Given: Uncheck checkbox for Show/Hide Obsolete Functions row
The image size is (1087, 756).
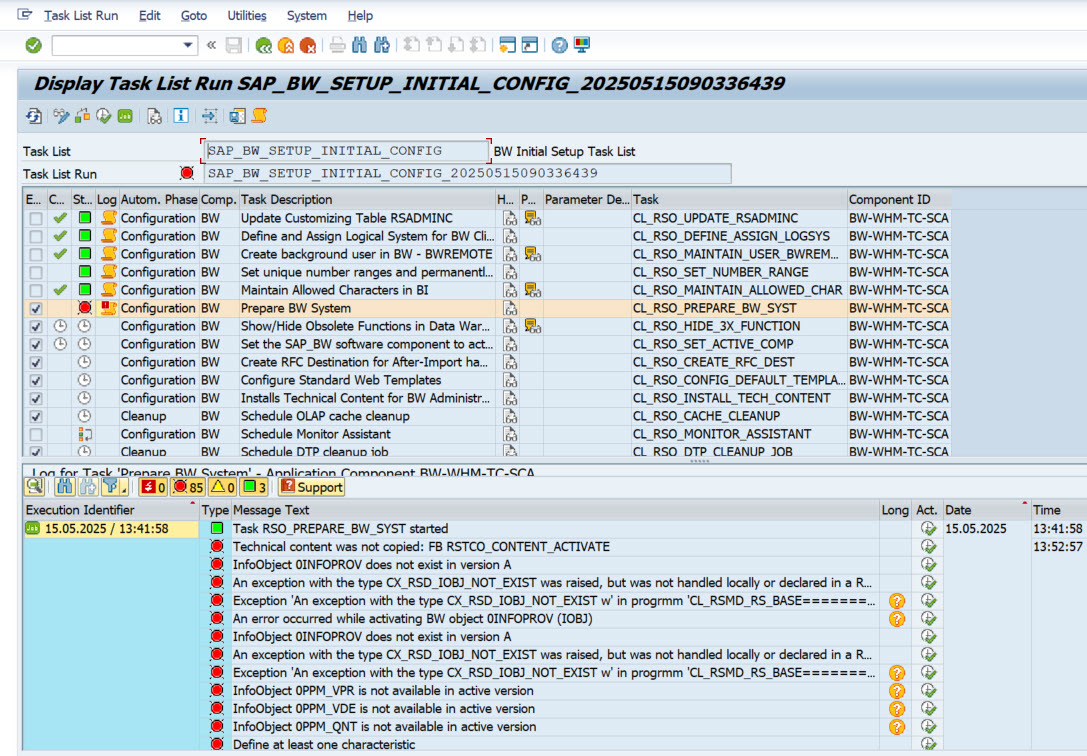Looking at the screenshot, I should [x=35, y=326].
